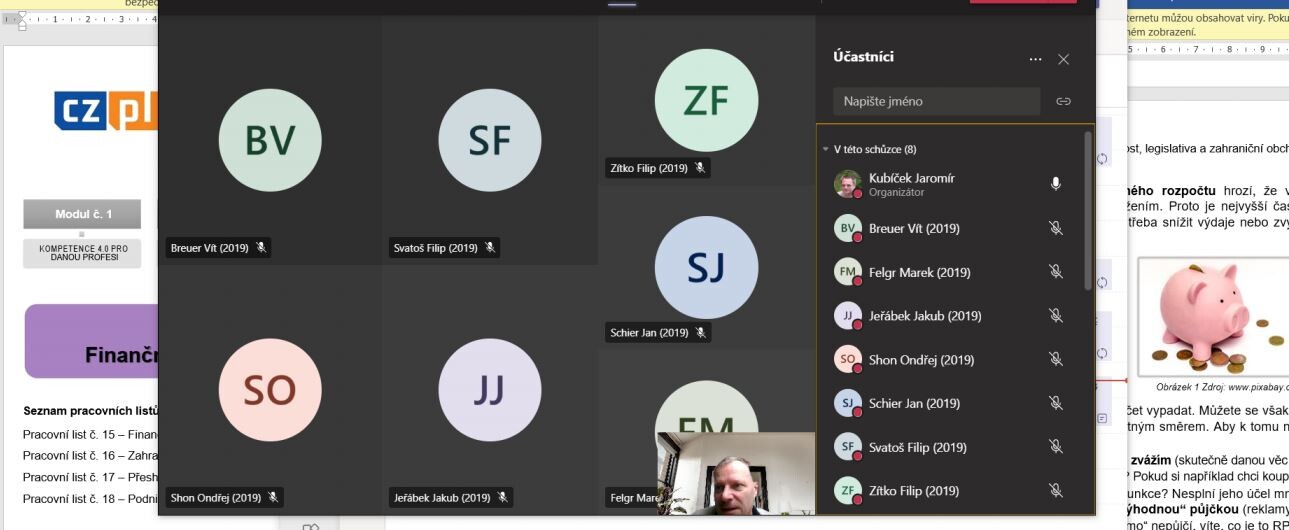Click the Modul č. 1 button in the document

click(x=83, y=214)
